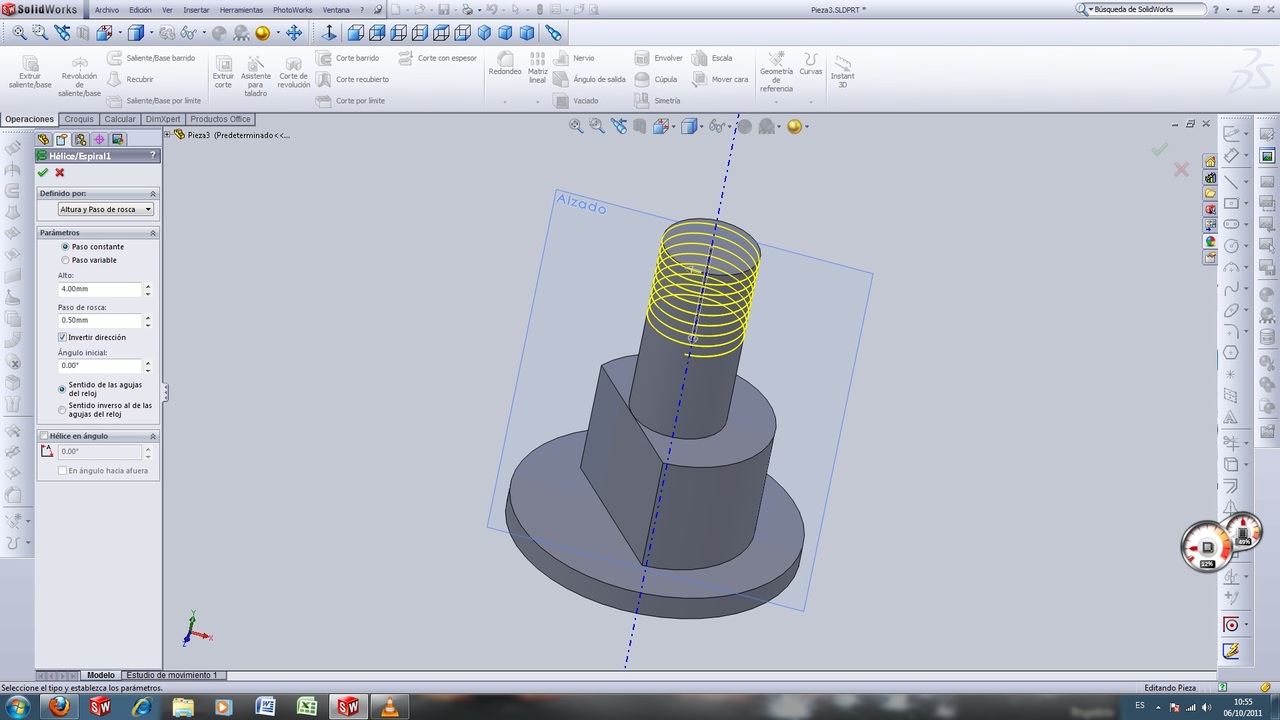
Task: Click Saliente/Base barrido
Action: click(x=152, y=58)
